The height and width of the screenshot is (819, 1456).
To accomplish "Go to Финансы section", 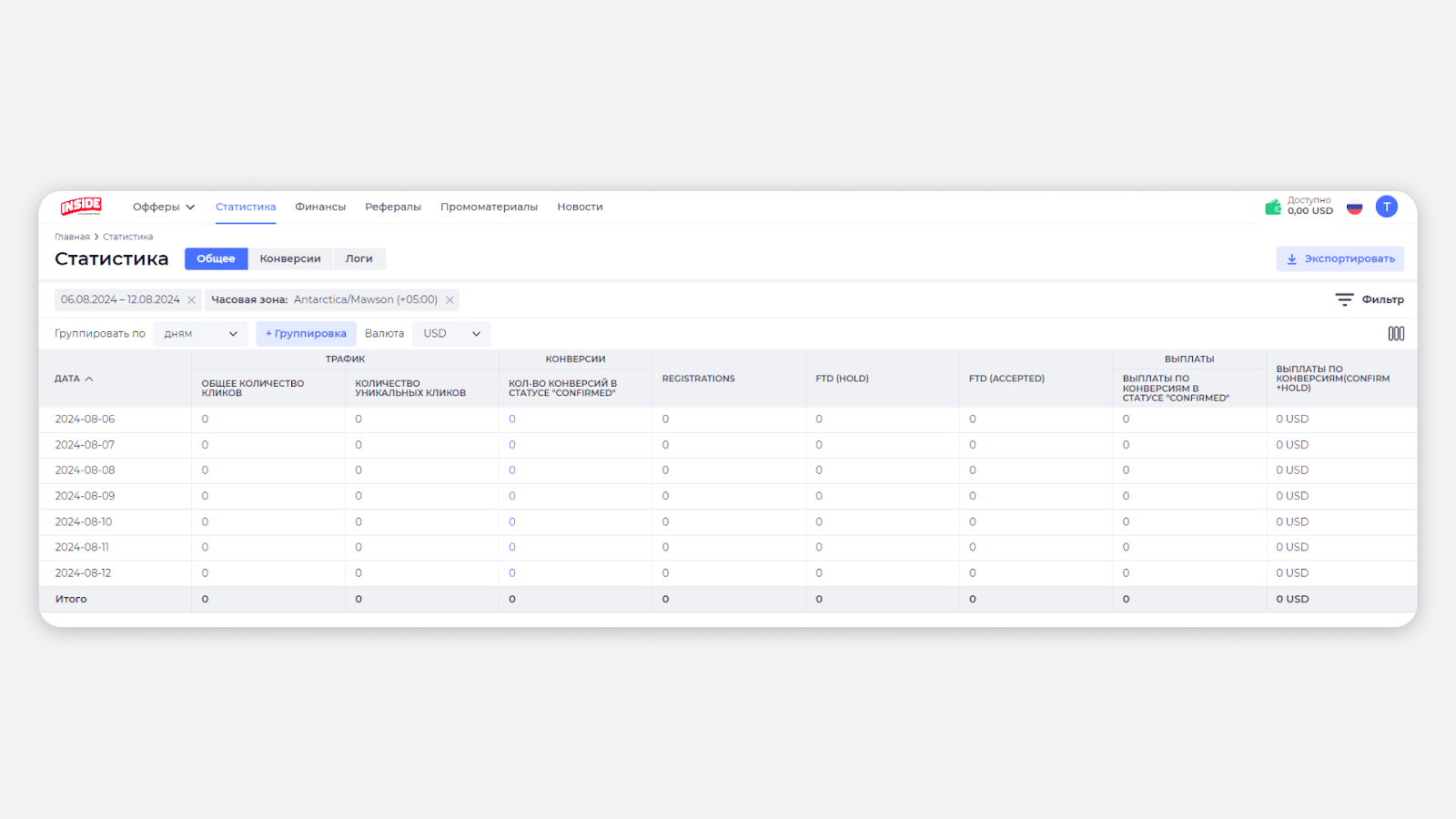I will coord(320,207).
